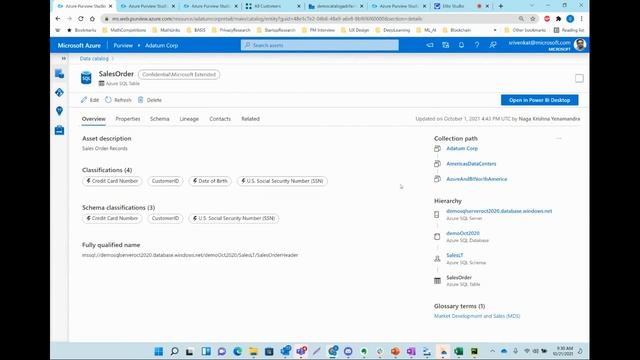Open Market Development and Sales glossary term

pos(477,316)
